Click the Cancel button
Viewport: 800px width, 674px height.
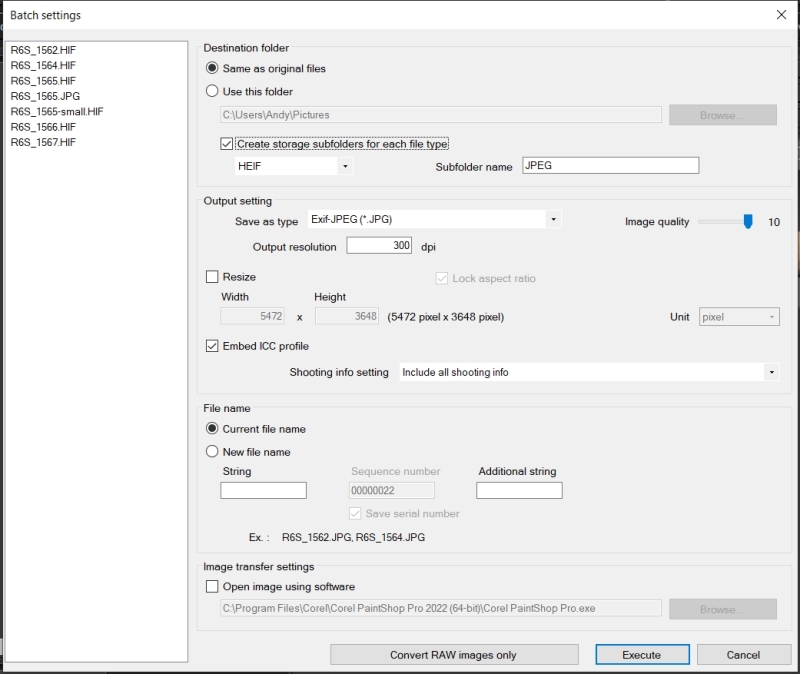pyautogui.click(x=744, y=654)
